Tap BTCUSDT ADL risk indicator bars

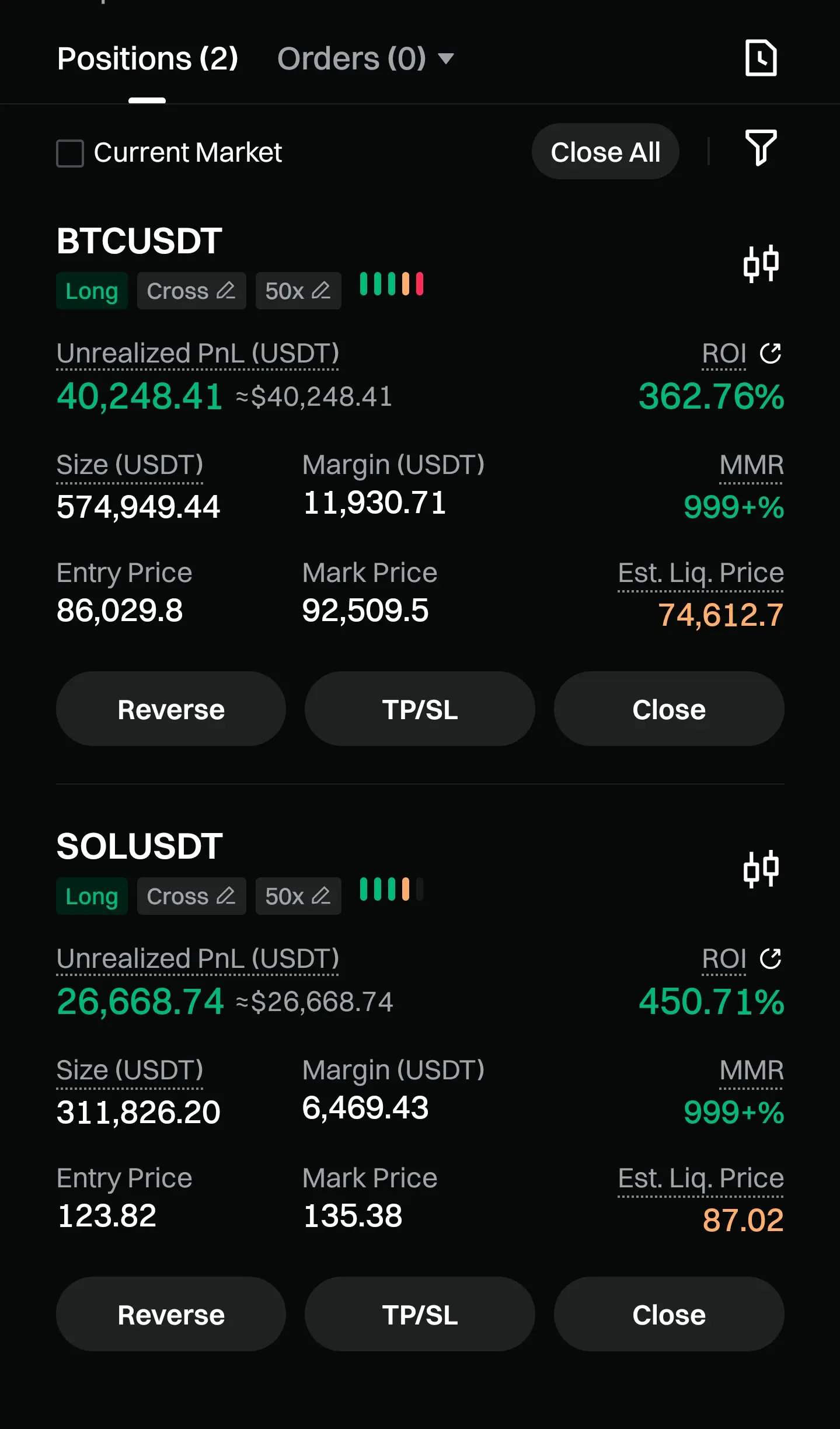tap(392, 284)
